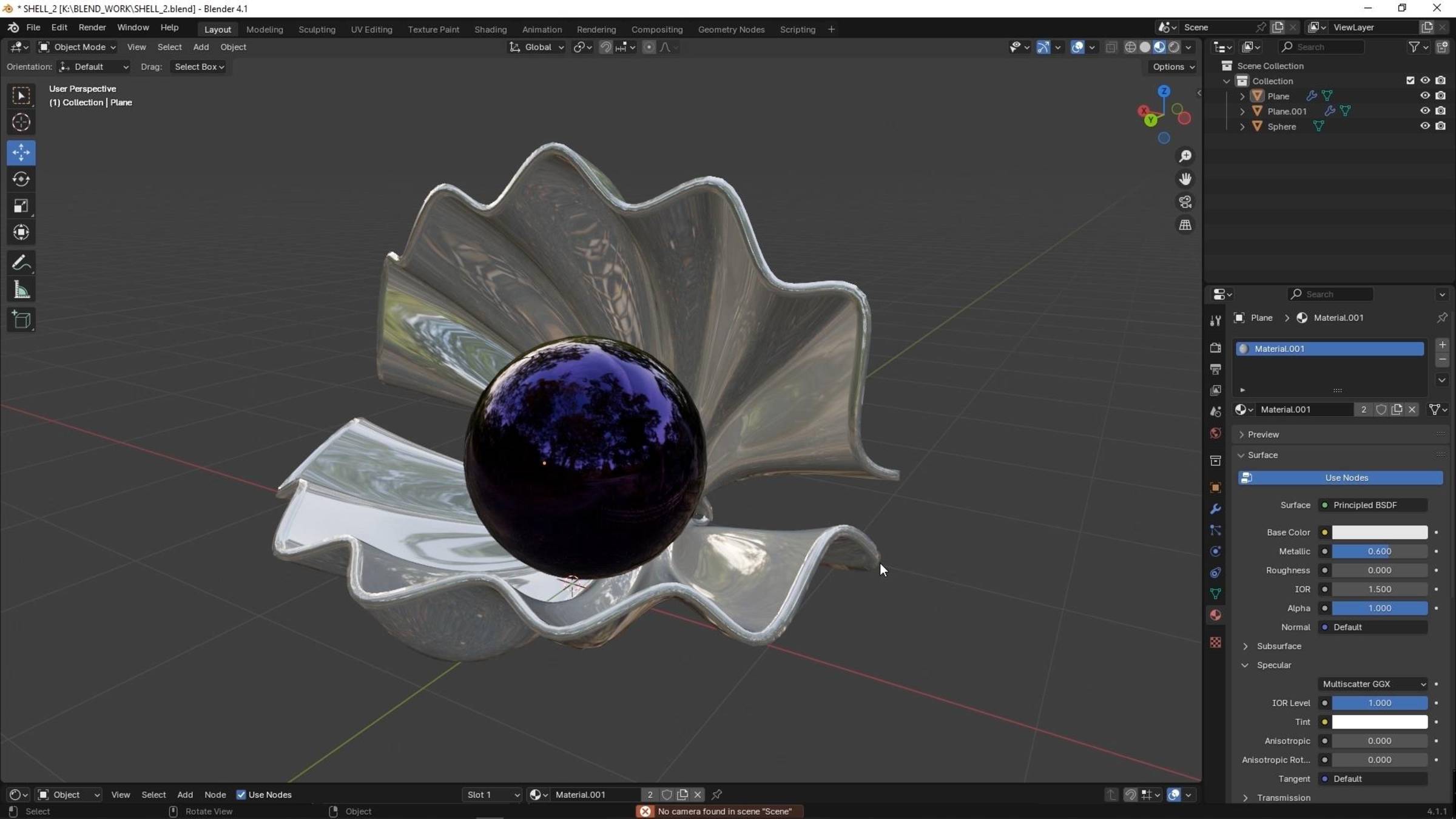
Task: Switch viewport to rendered shading mode
Action: click(x=1175, y=47)
